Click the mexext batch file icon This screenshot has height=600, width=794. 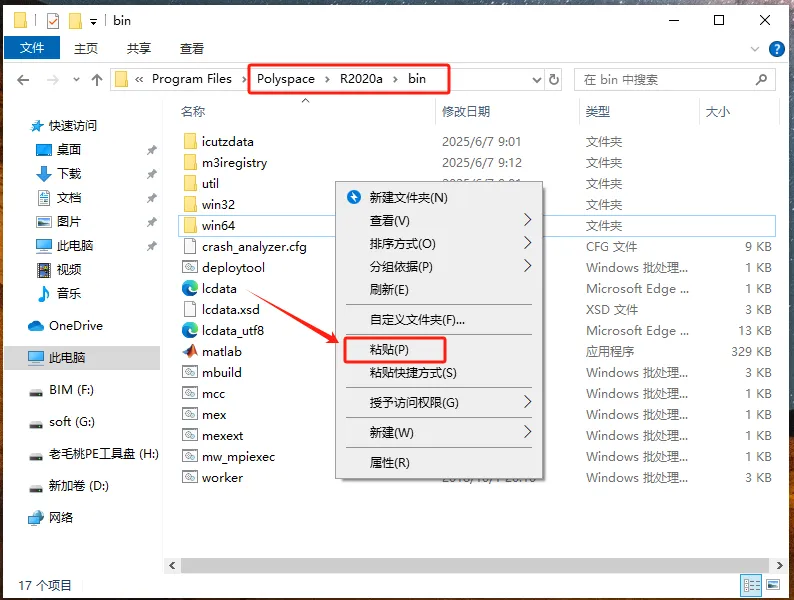click(190, 435)
